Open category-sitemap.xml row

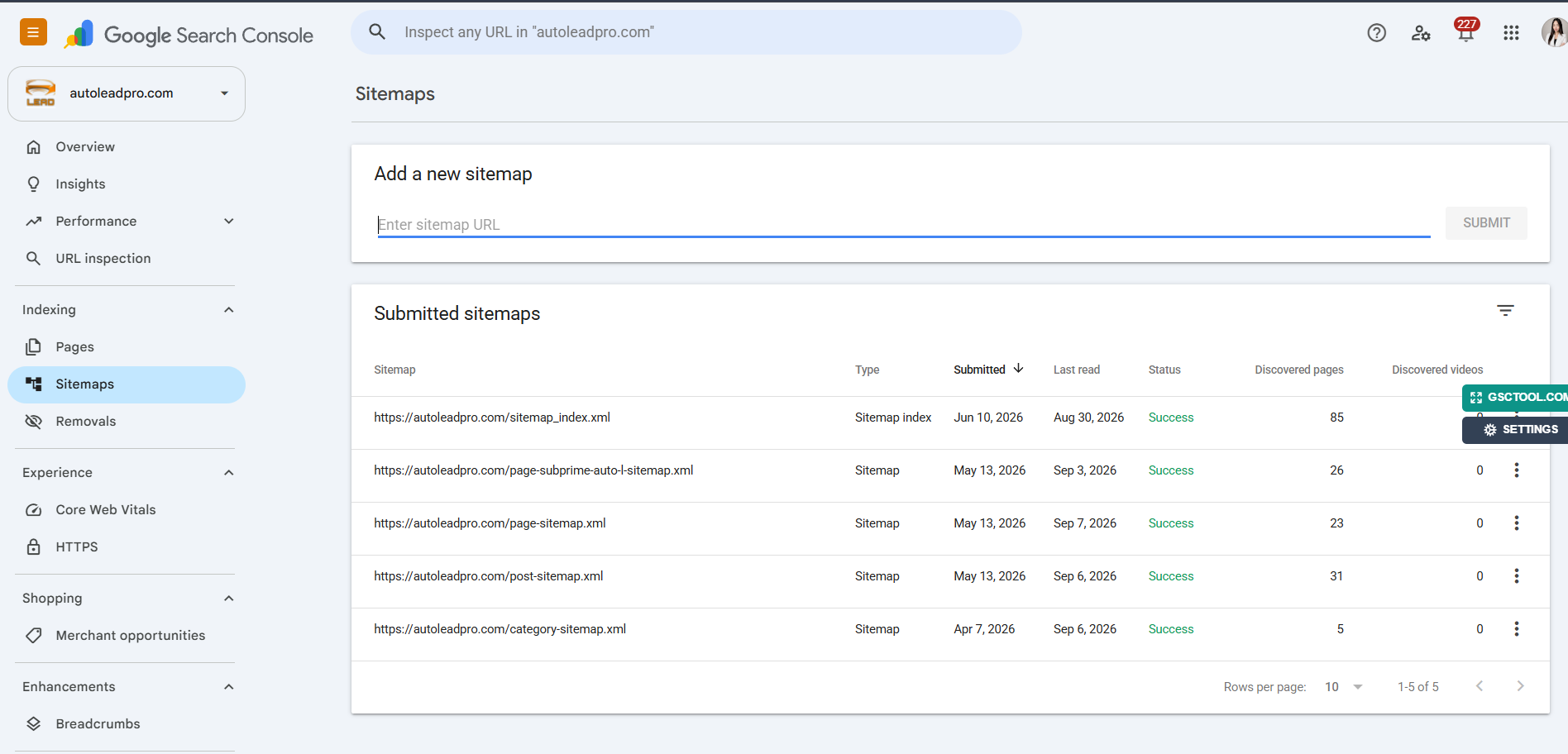point(950,635)
